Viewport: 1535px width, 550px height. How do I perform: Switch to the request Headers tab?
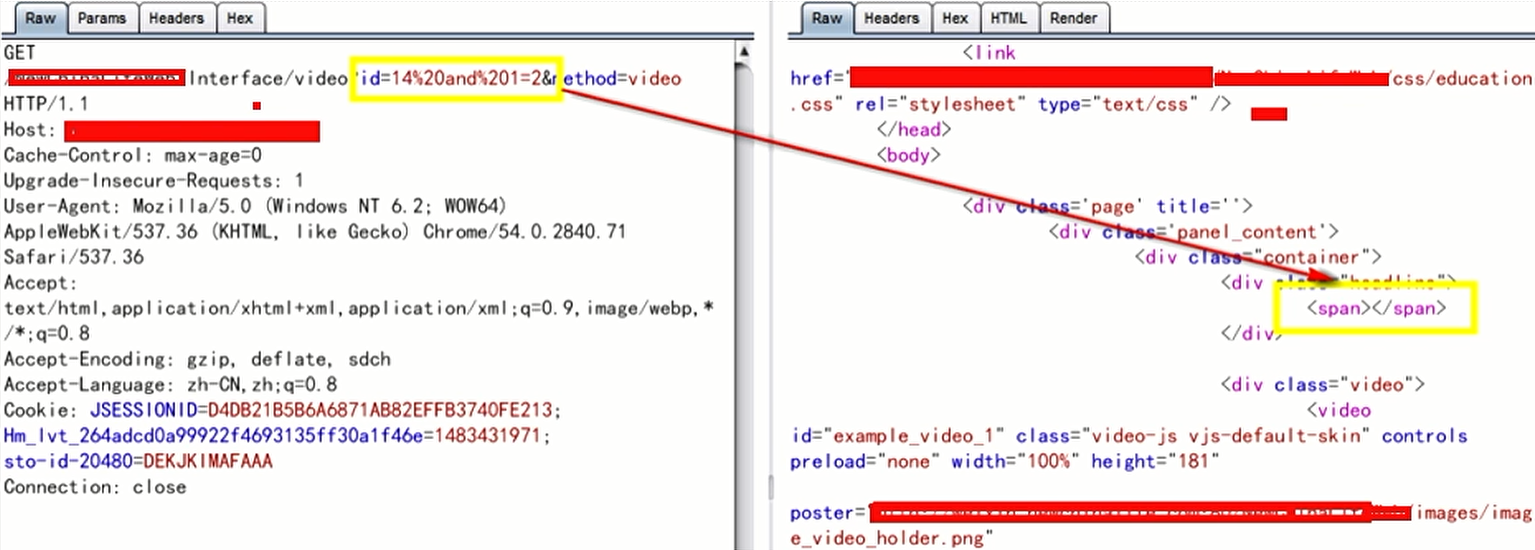pos(176,18)
